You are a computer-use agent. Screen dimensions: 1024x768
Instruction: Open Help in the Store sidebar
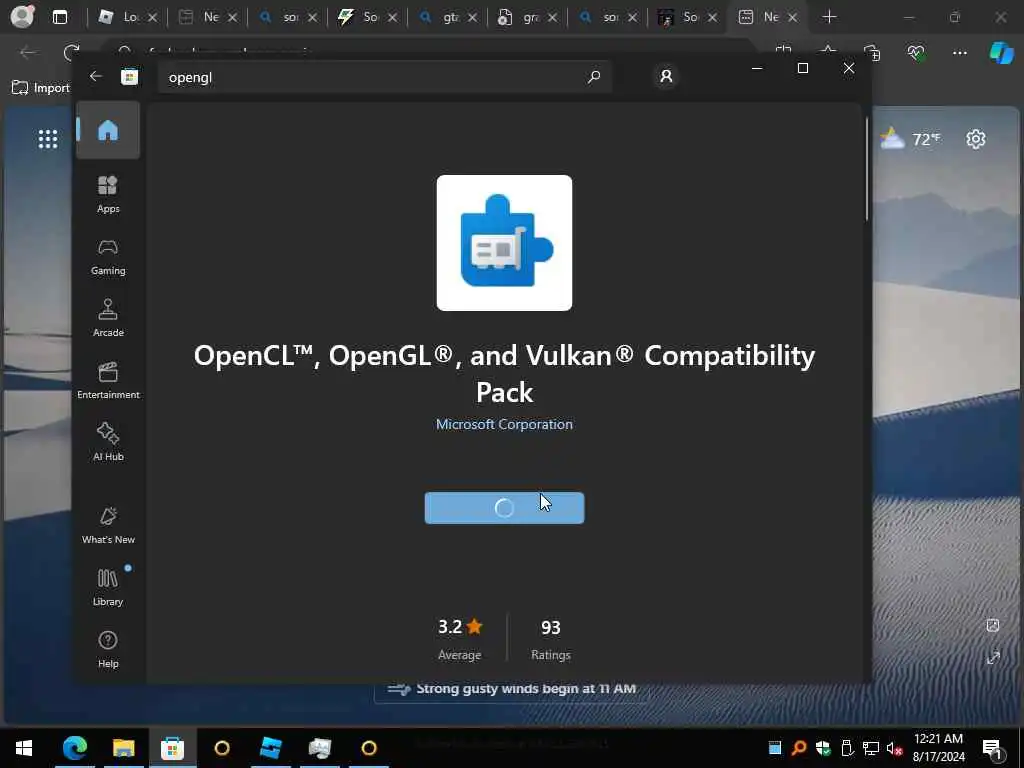(108, 649)
